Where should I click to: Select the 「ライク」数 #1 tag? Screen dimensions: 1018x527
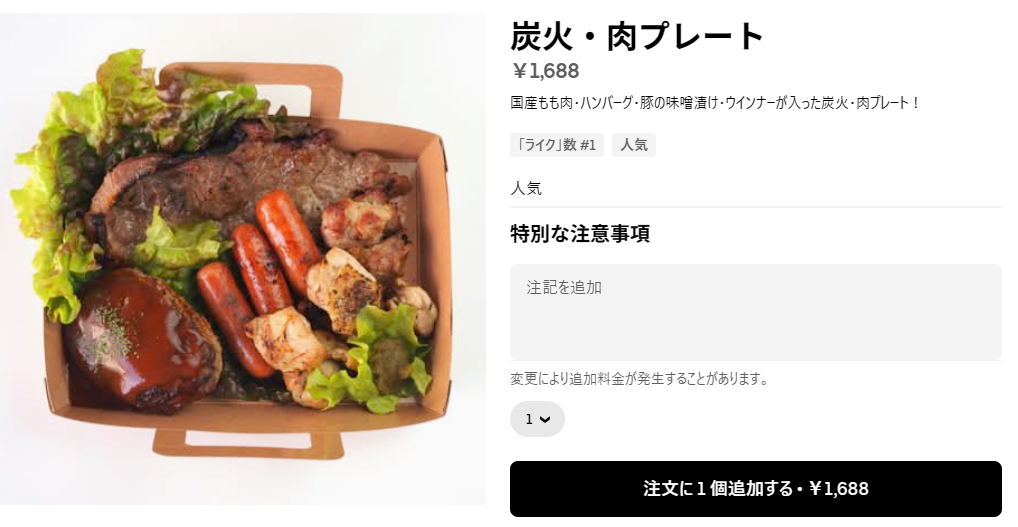point(556,145)
